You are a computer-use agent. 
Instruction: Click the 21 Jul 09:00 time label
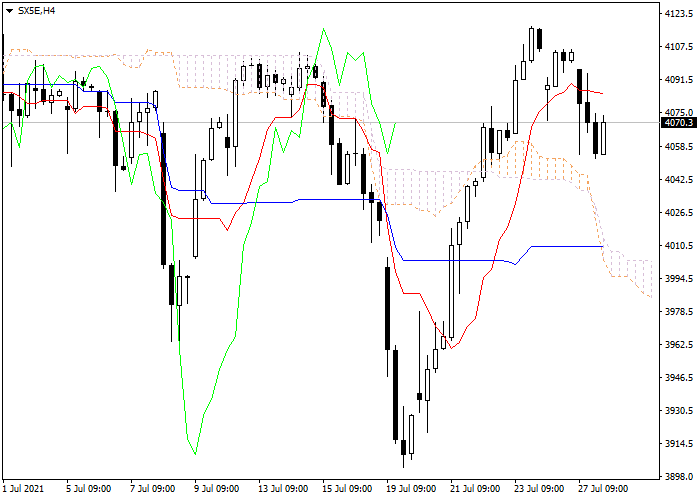click(475, 488)
